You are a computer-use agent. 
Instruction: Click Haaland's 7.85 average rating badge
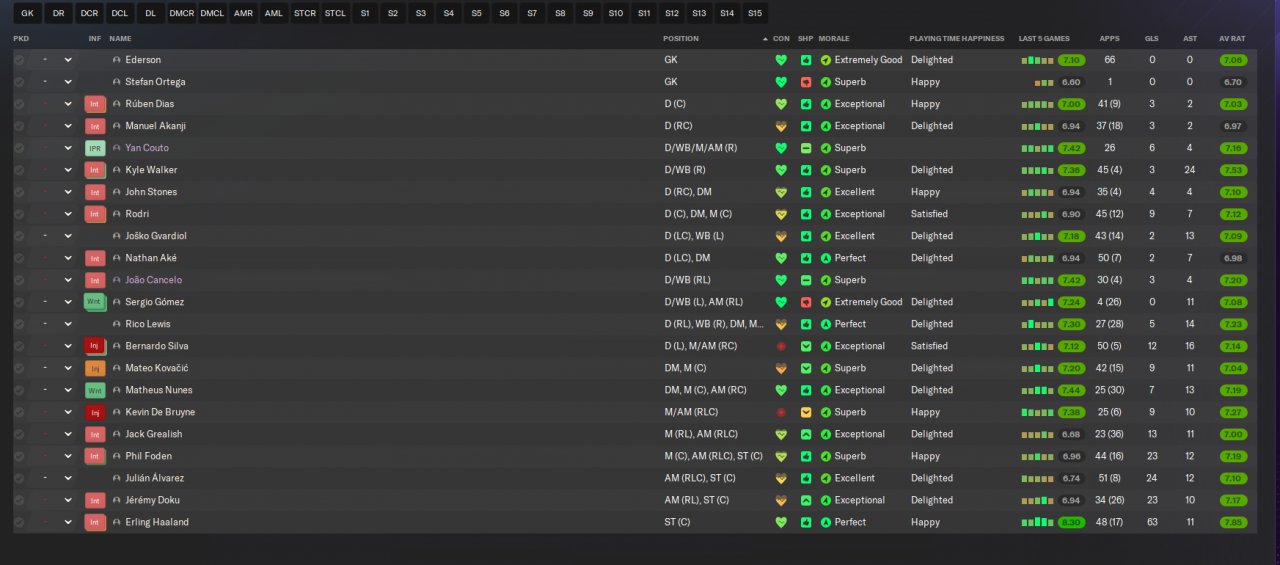1233,522
